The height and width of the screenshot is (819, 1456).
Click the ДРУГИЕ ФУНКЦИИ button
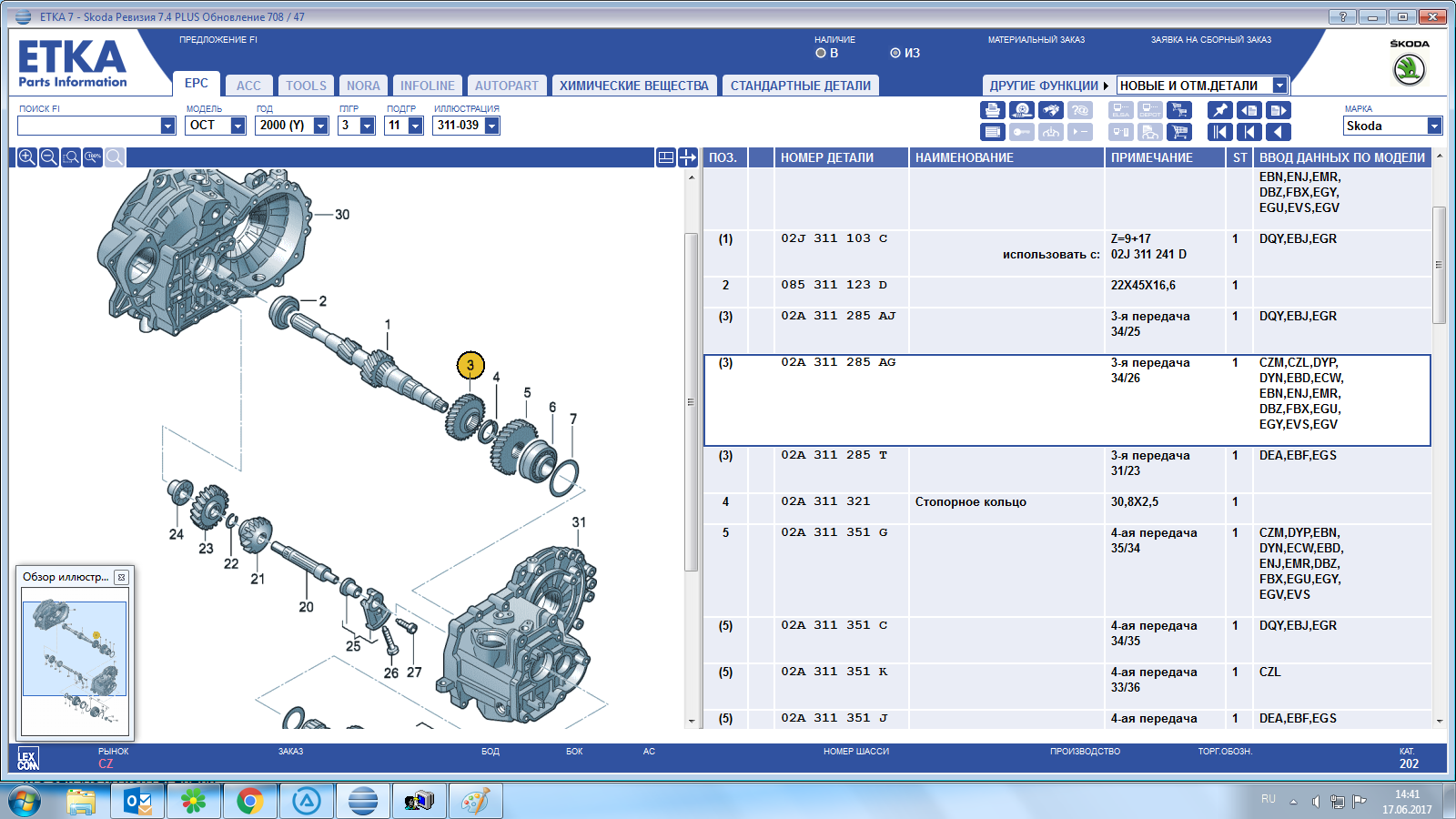[x=1048, y=86]
